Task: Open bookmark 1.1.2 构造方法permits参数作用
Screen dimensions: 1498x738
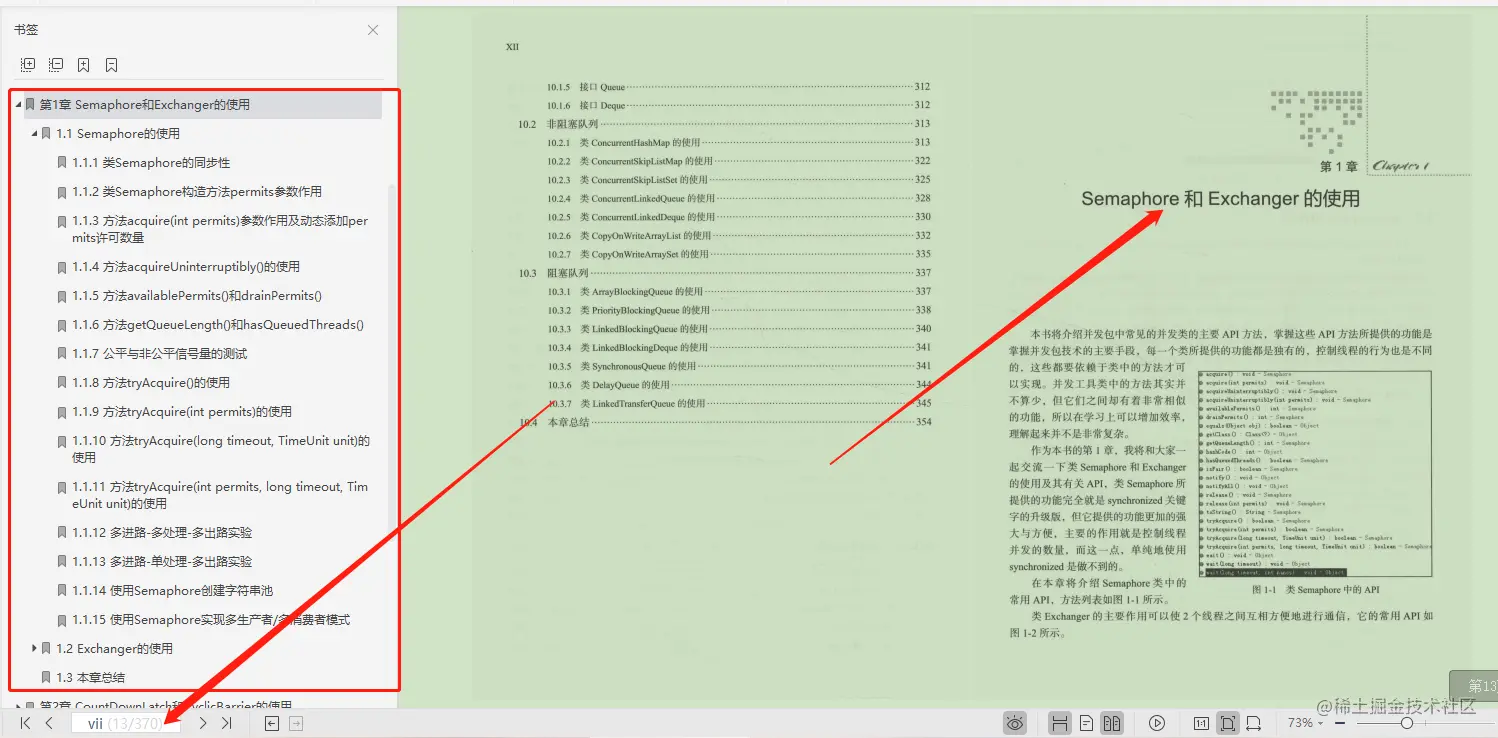Action: [x=197, y=192]
